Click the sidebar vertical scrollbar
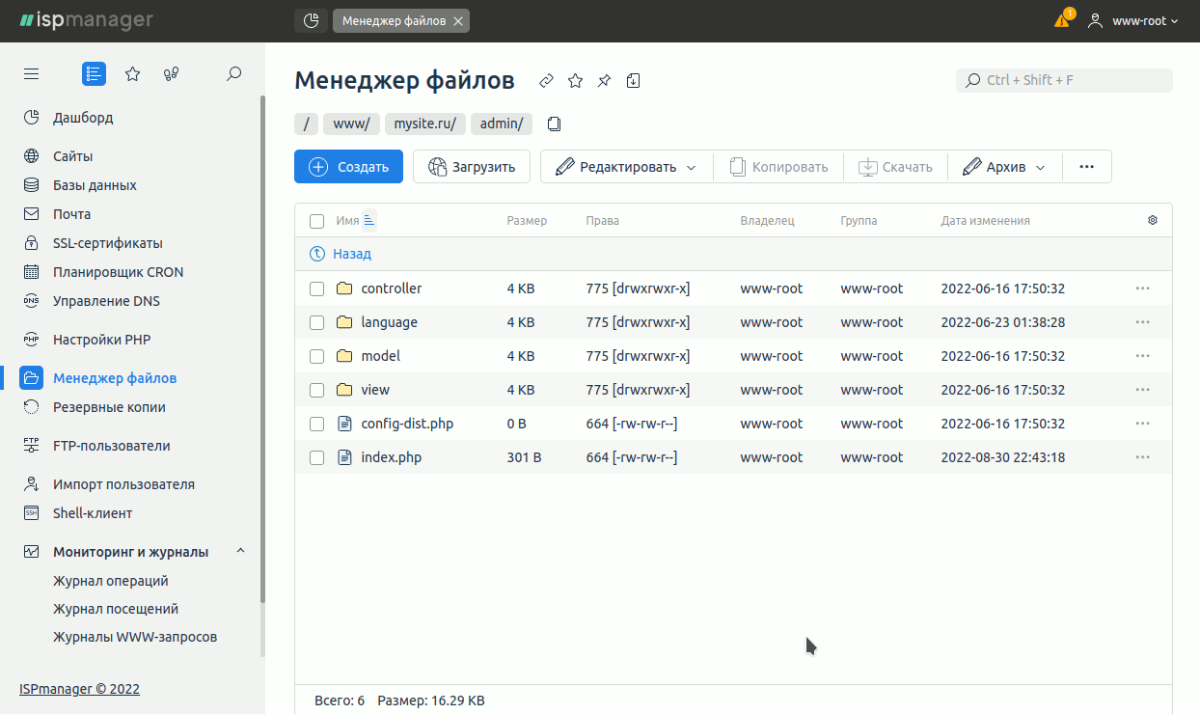Viewport: 1200px width, 714px height. coord(263,350)
